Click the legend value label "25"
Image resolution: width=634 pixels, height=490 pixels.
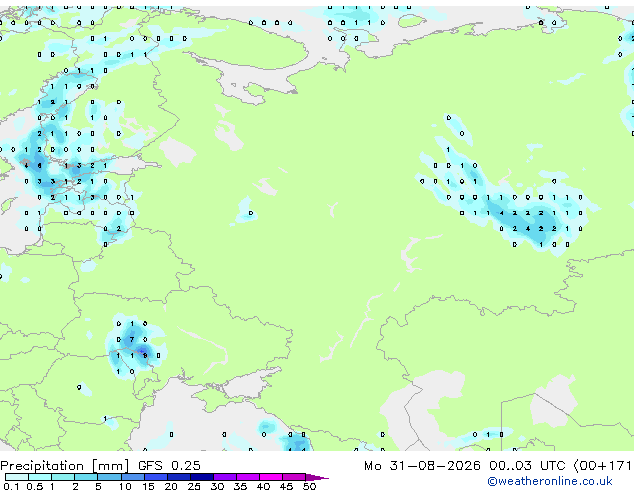194,486
